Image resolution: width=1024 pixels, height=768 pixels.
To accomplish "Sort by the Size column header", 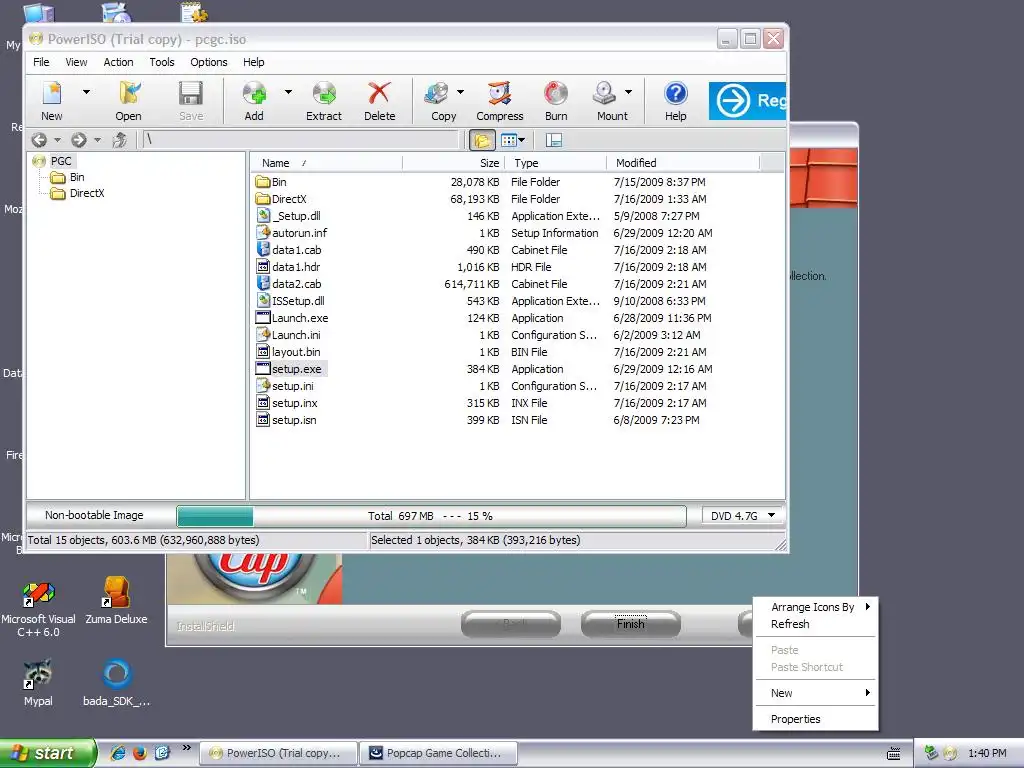I will 454,163.
